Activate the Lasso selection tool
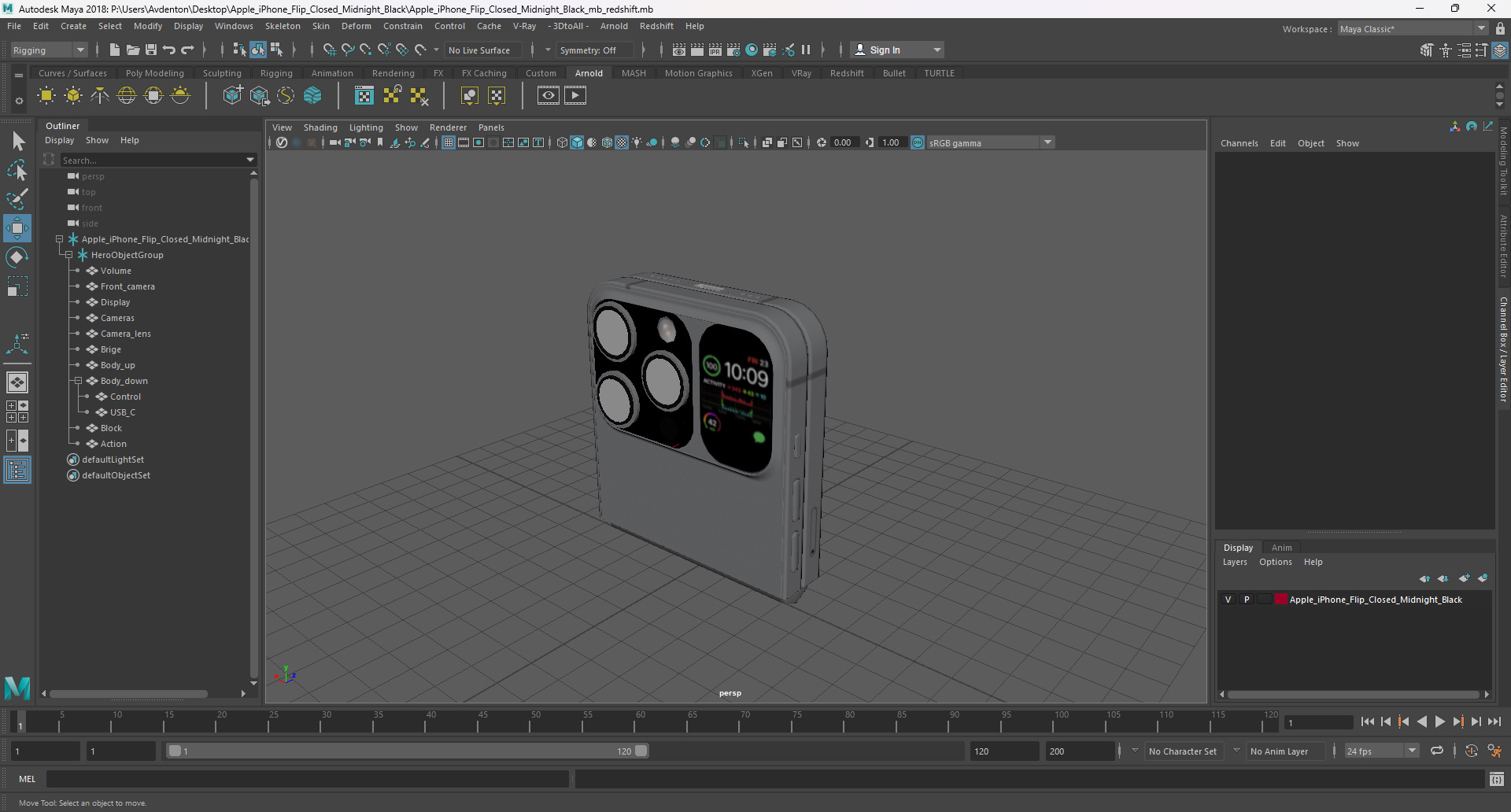This screenshot has height=812, width=1511. (17, 170)
